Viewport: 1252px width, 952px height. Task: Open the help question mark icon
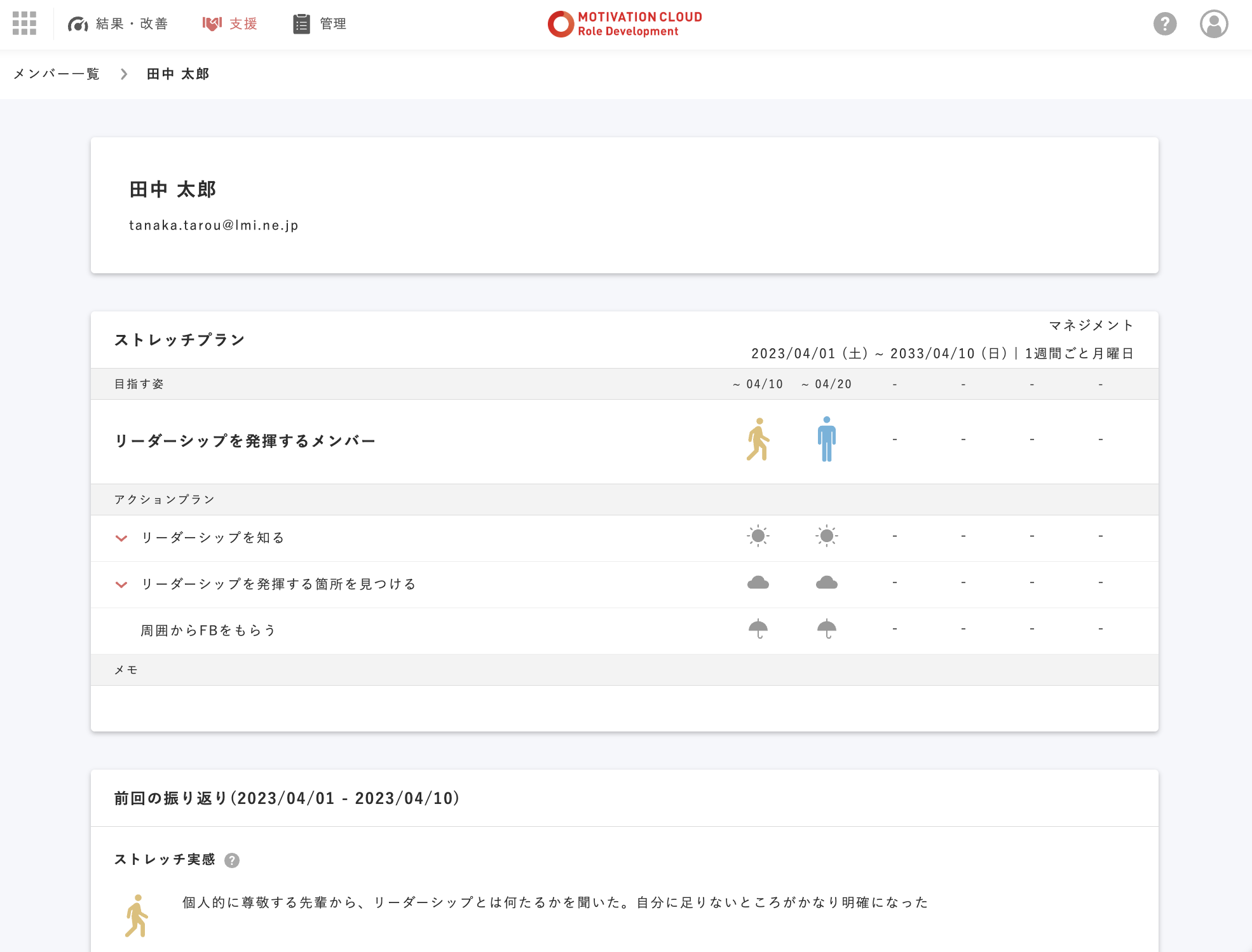coord(1165,24)
